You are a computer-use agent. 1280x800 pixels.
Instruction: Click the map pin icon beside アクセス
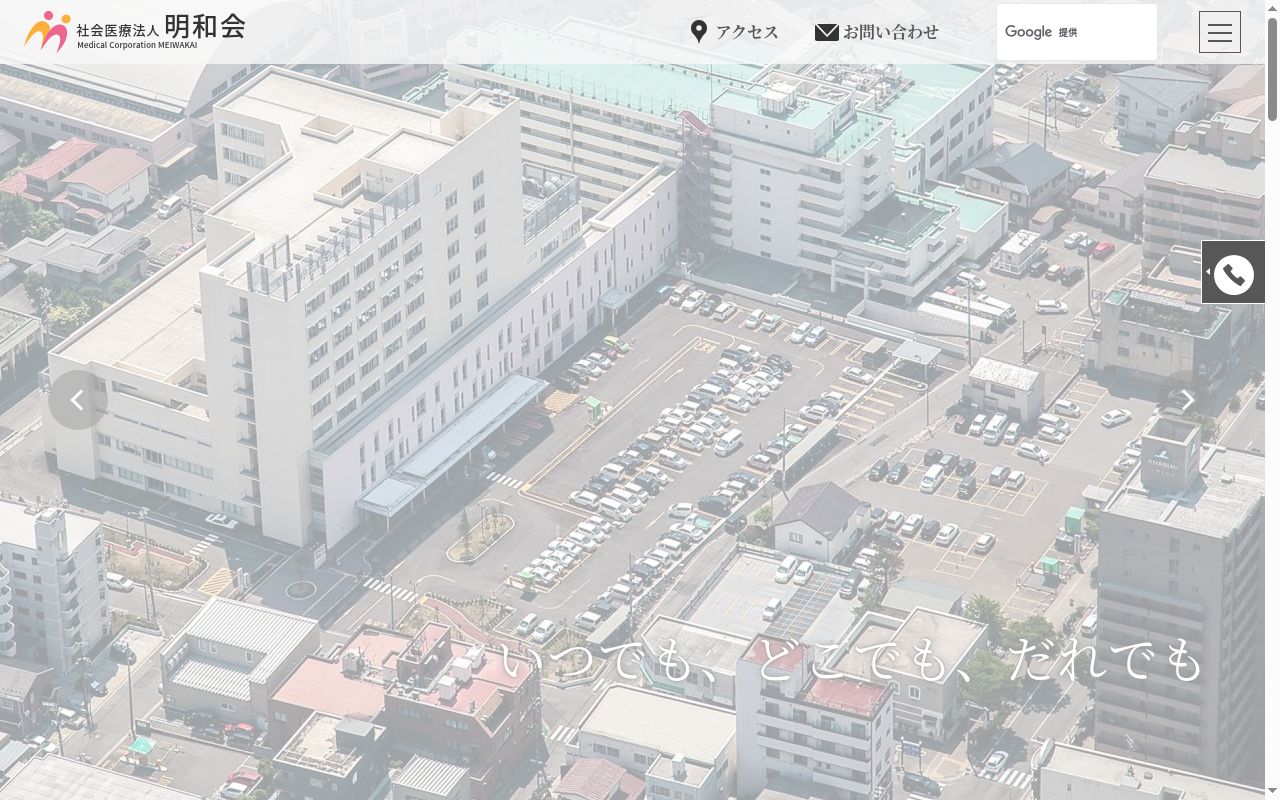coord(699,32)
